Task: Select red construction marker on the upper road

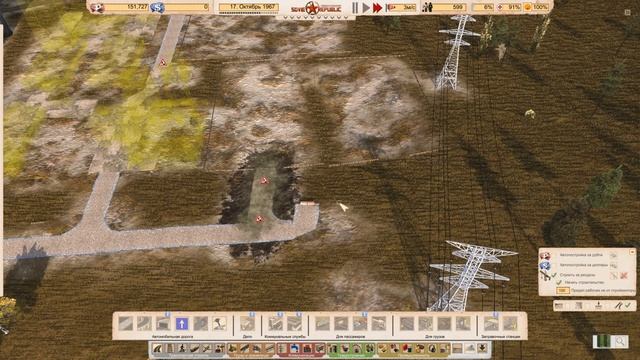Action: tap(163, 62)
